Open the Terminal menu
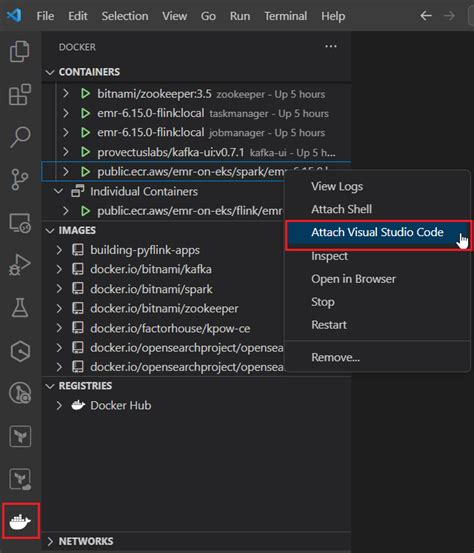The image size is (474, 553). coord(285,16)
